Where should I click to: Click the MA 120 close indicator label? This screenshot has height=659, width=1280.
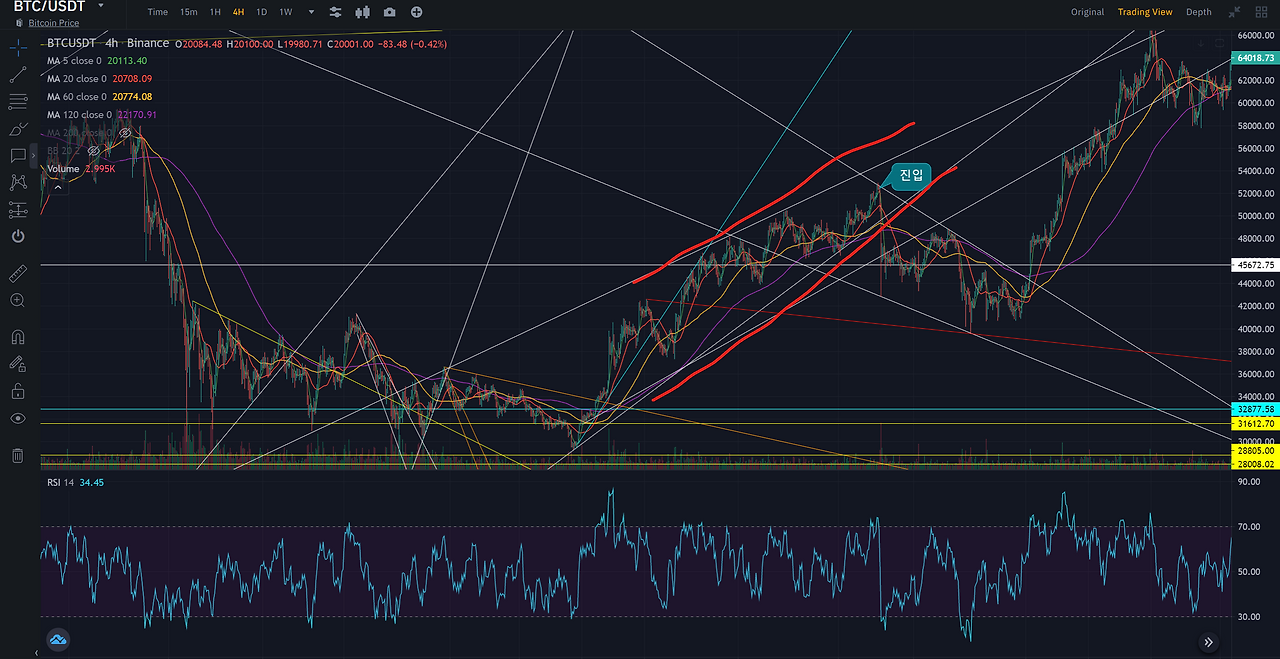click(79, 114)
